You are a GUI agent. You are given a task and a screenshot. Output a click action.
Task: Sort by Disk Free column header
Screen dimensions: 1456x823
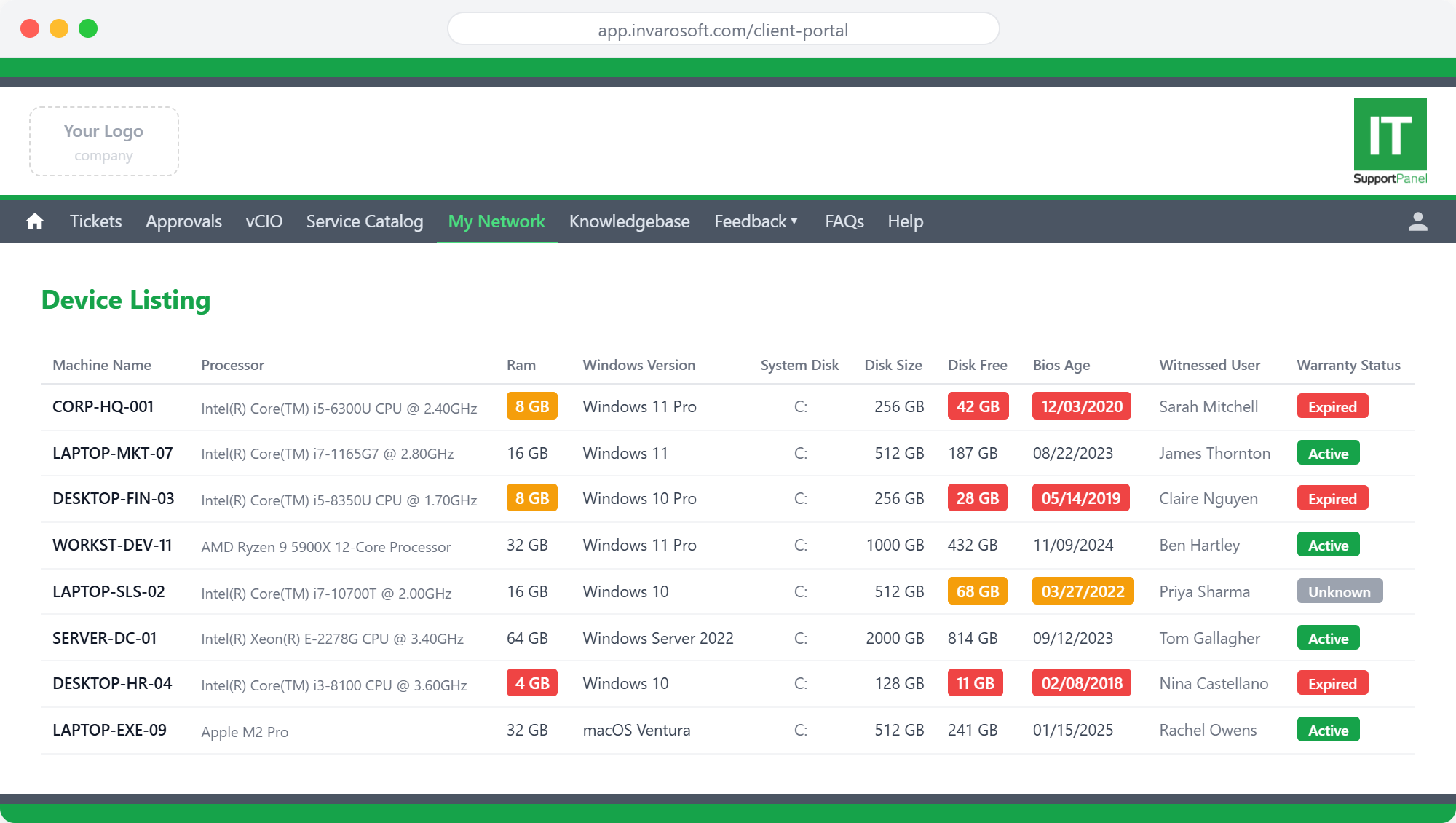point(978,365)
